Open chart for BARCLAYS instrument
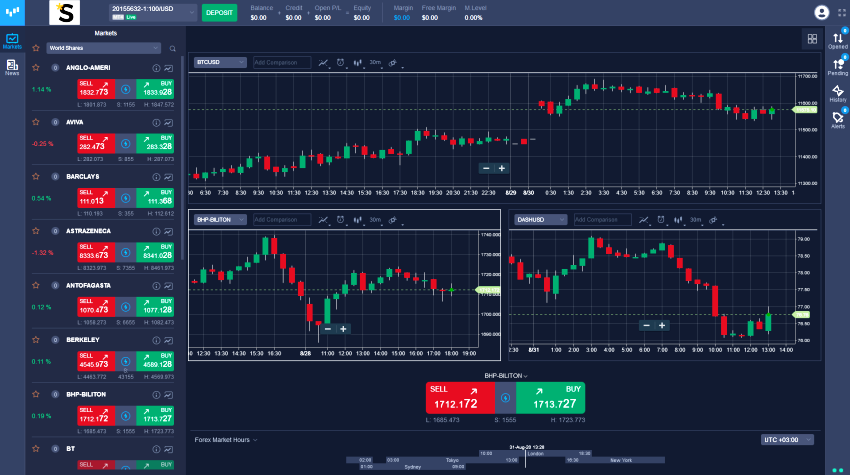The width and height of the screenshot is (850, 475). pos(169,177)
